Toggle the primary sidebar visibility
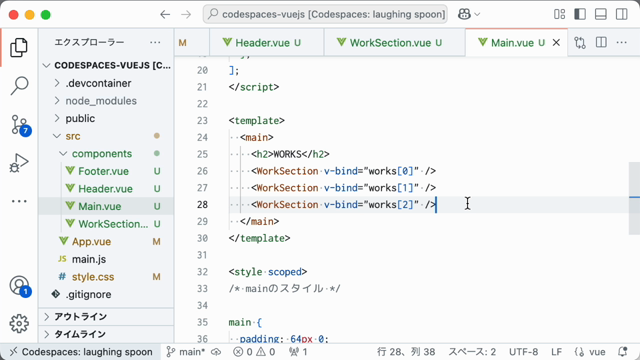640x360 pixels. point(580,14)
